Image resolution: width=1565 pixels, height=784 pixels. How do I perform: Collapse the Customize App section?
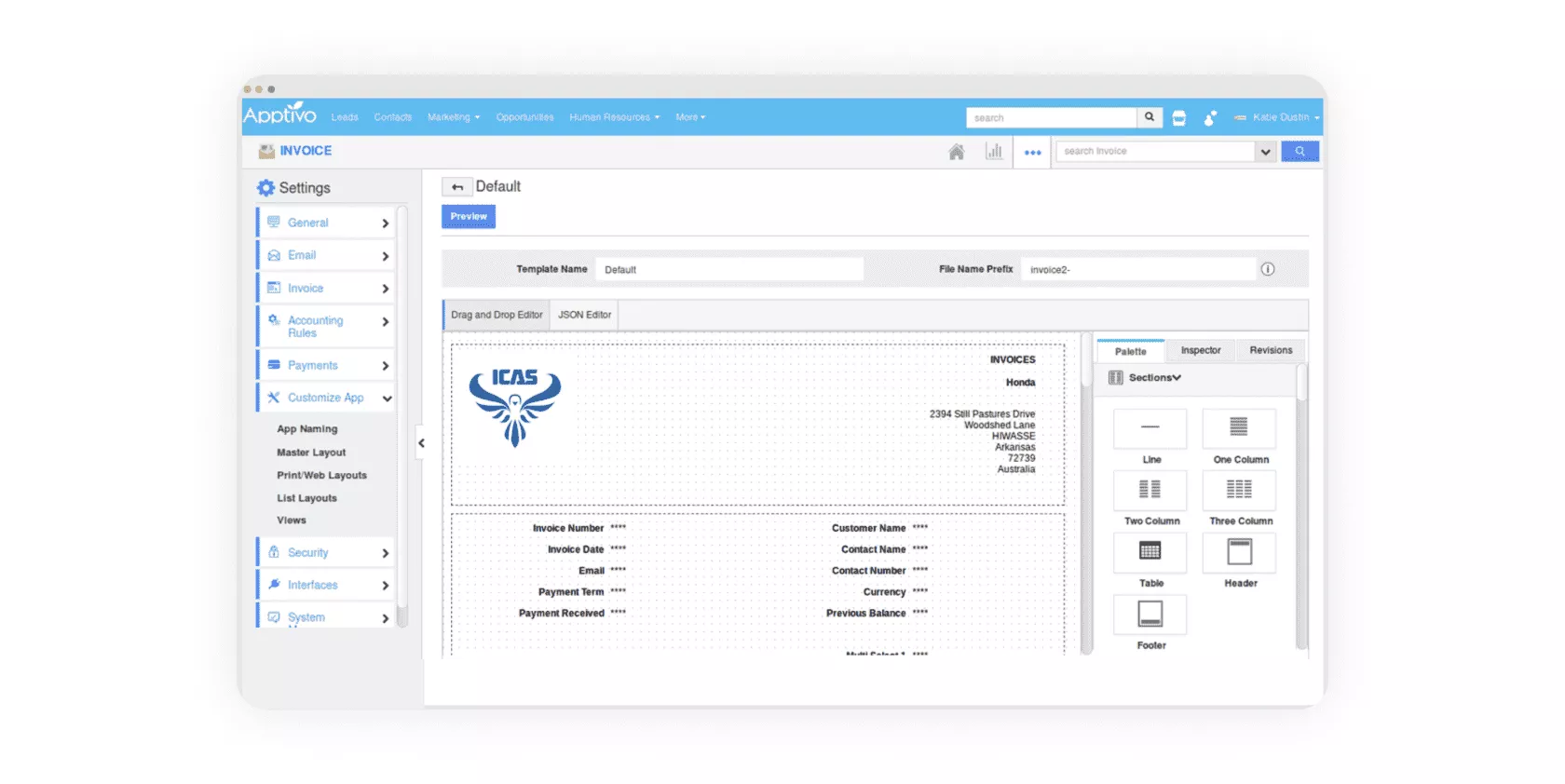325,398
